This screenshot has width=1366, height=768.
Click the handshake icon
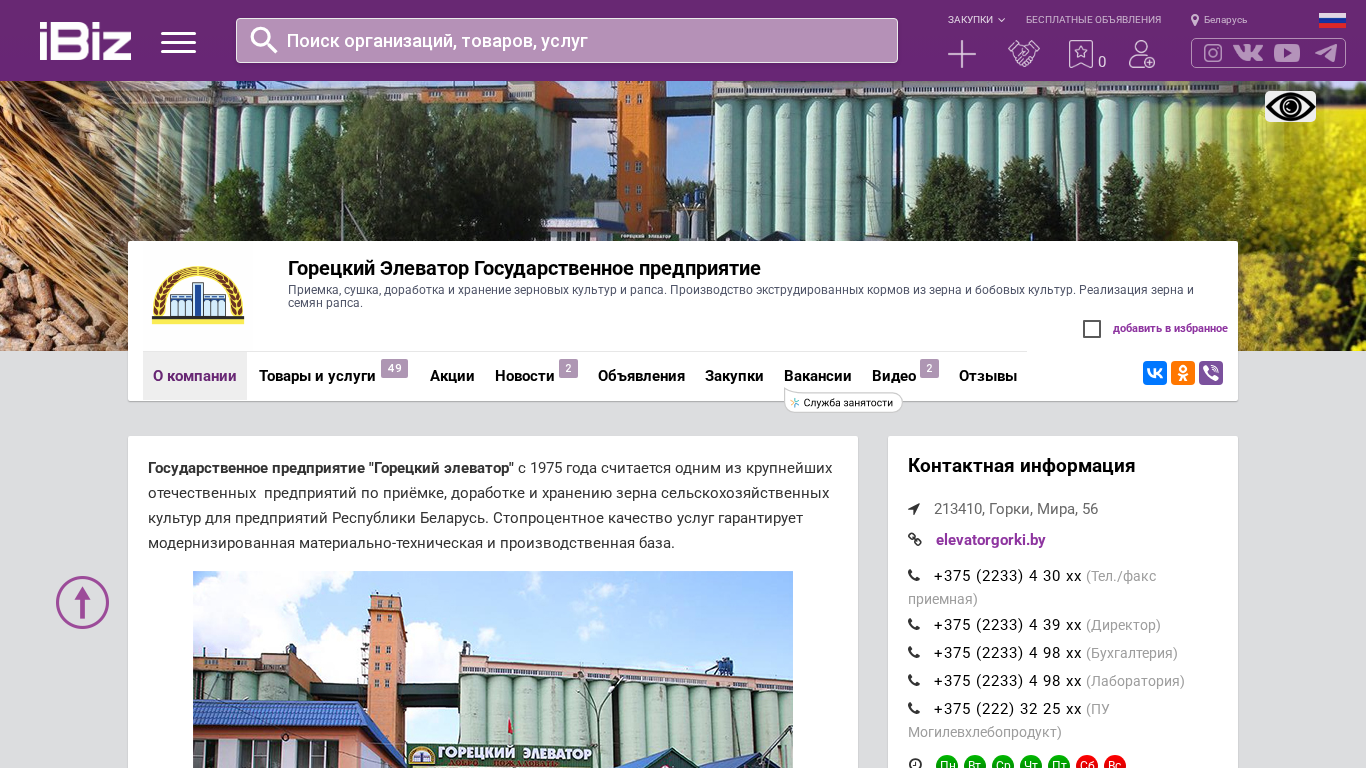[1024, 54]
